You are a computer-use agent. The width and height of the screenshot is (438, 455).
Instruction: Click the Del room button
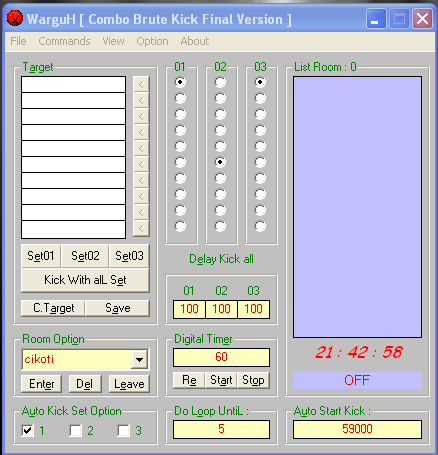coord(85,384)
